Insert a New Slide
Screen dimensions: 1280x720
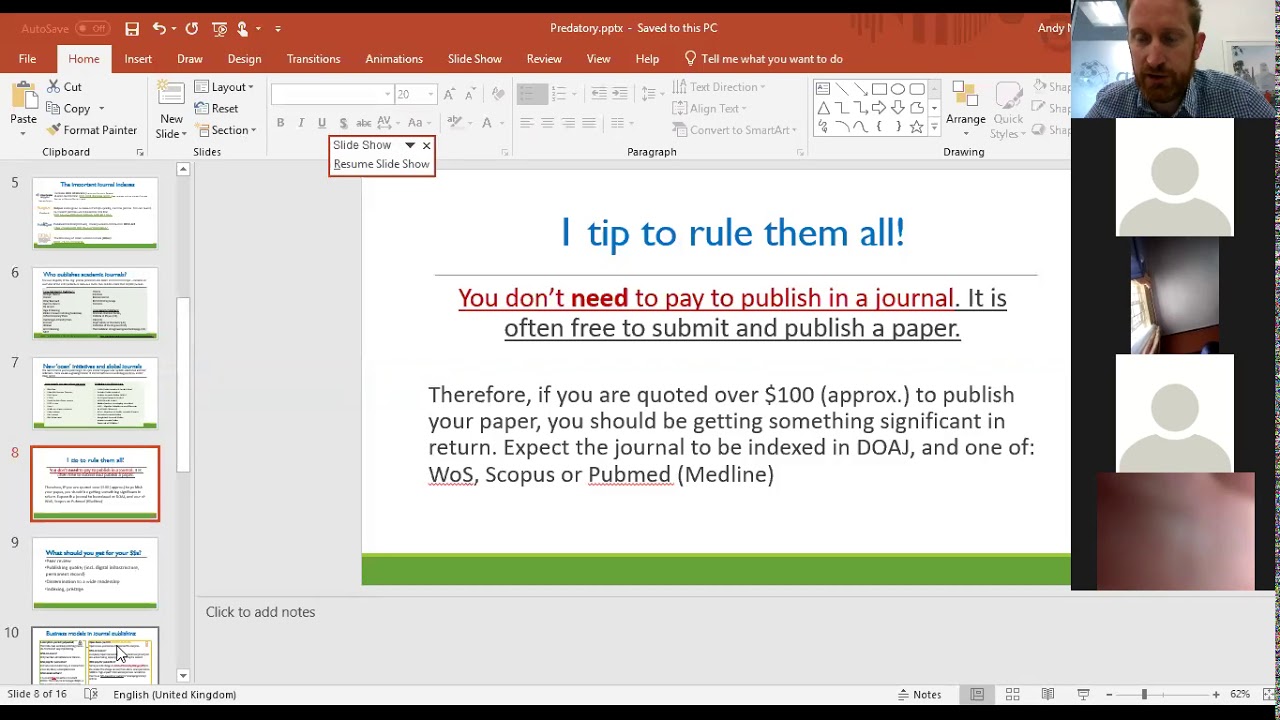171,111
